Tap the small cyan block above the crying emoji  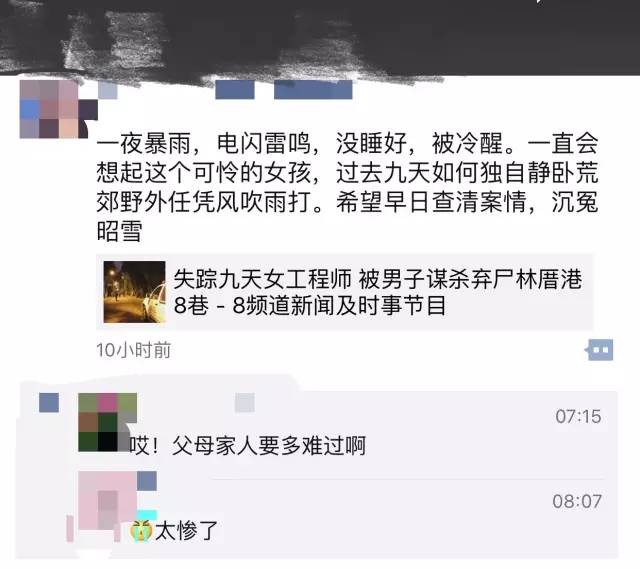(x=147, y=515)
